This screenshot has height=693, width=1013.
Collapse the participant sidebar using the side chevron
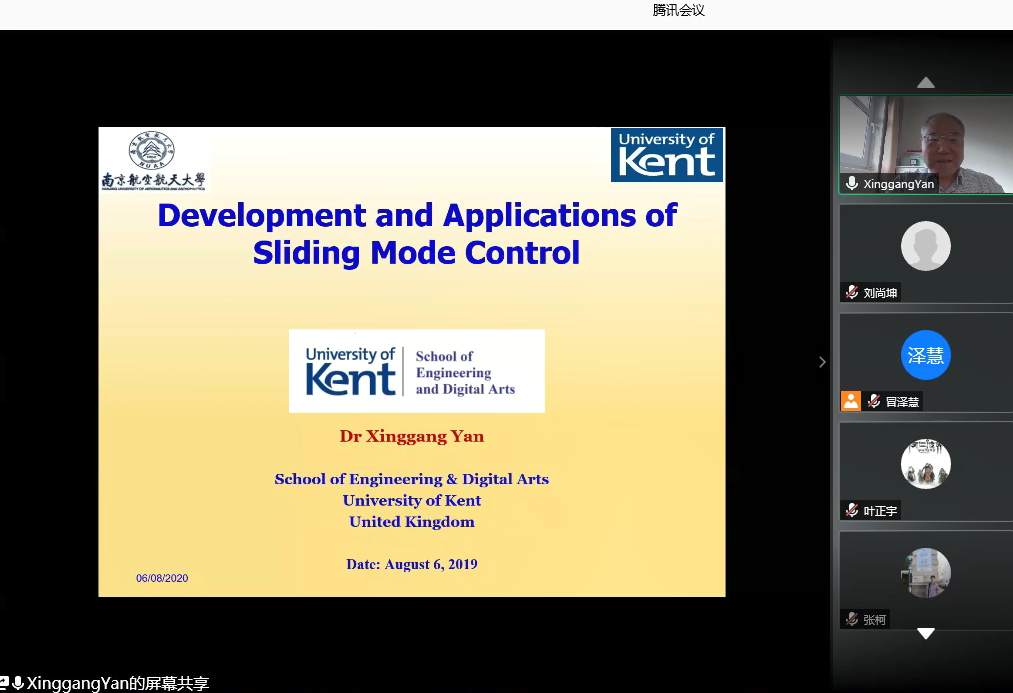coord(822,362)
